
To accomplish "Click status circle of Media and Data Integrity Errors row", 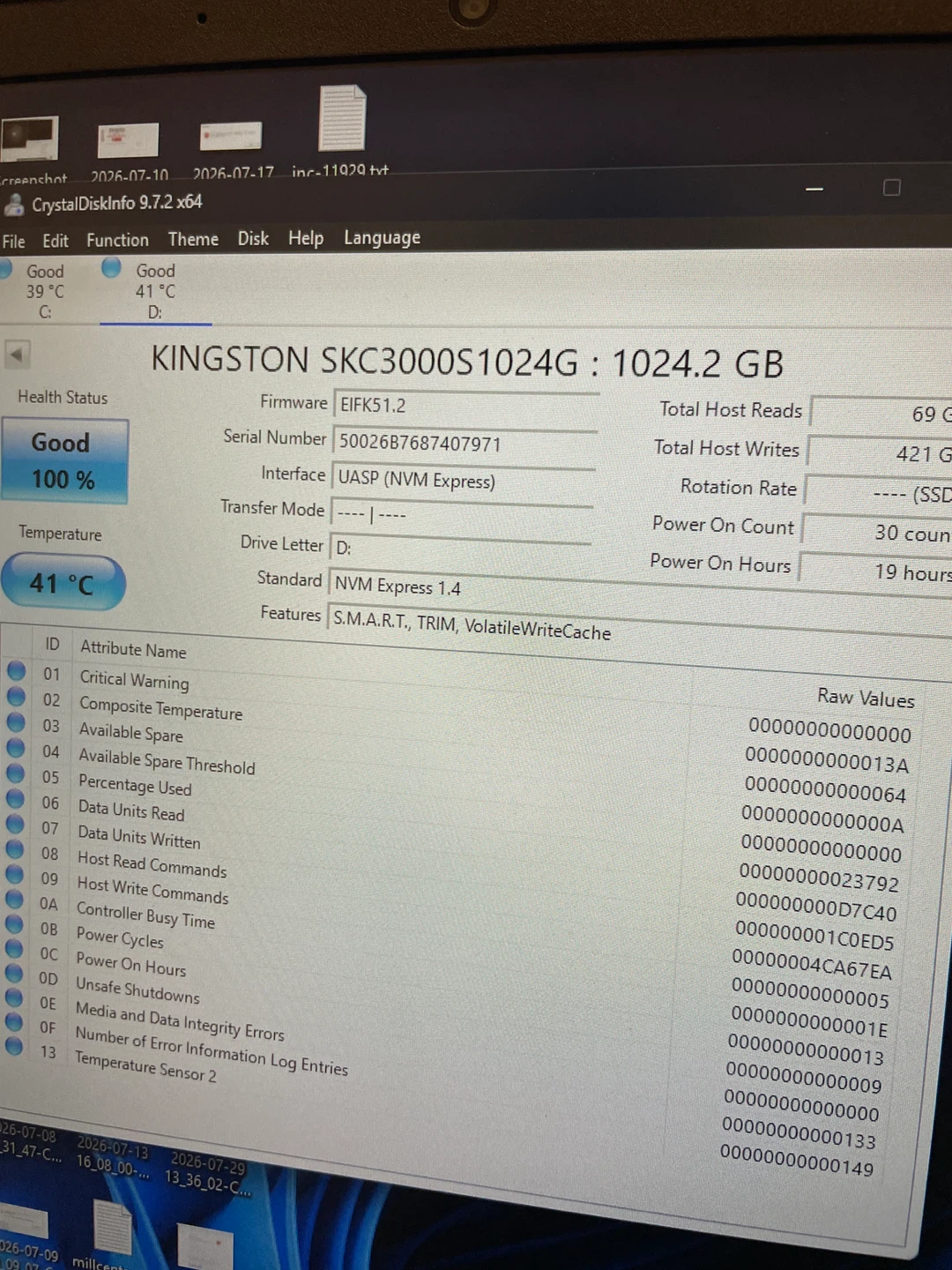I will (14, 997).
